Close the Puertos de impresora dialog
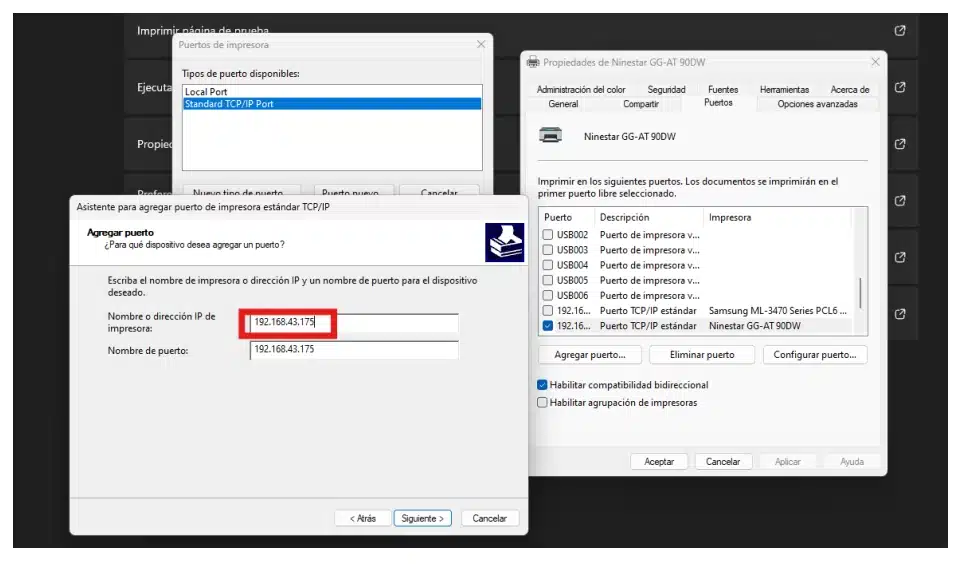 pyautogui.click(x=481, y=45)
